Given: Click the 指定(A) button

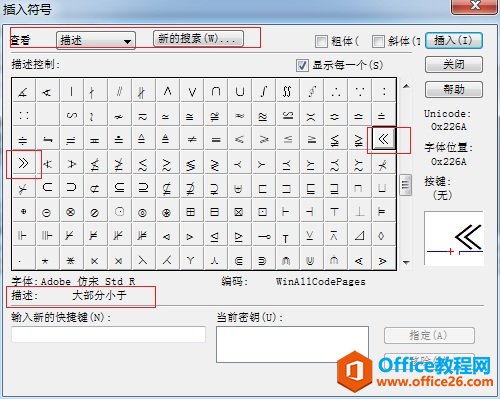Looking at the screenshot, I should coord(429,335).
